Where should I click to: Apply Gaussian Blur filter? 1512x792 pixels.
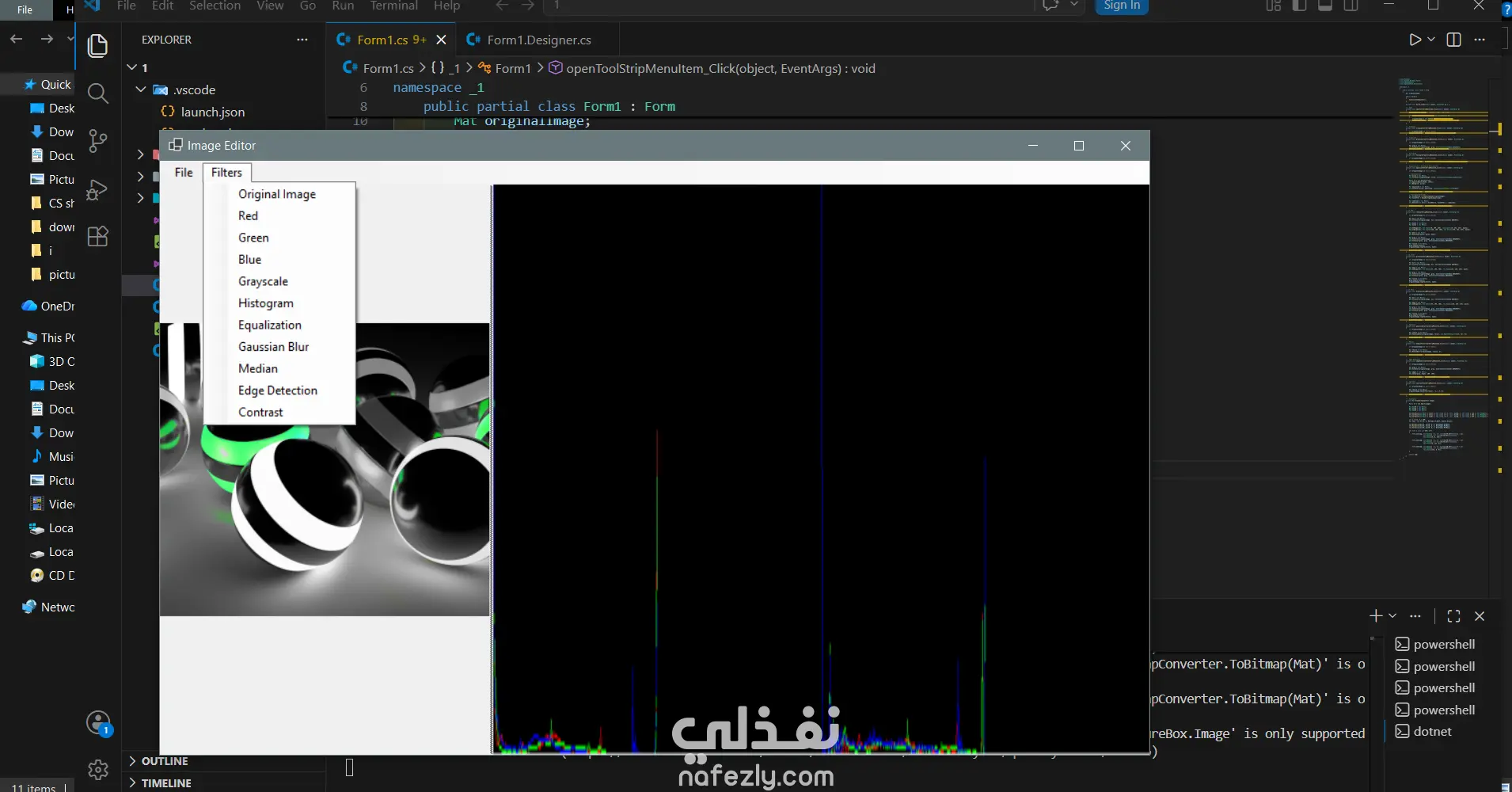point(273,346)
